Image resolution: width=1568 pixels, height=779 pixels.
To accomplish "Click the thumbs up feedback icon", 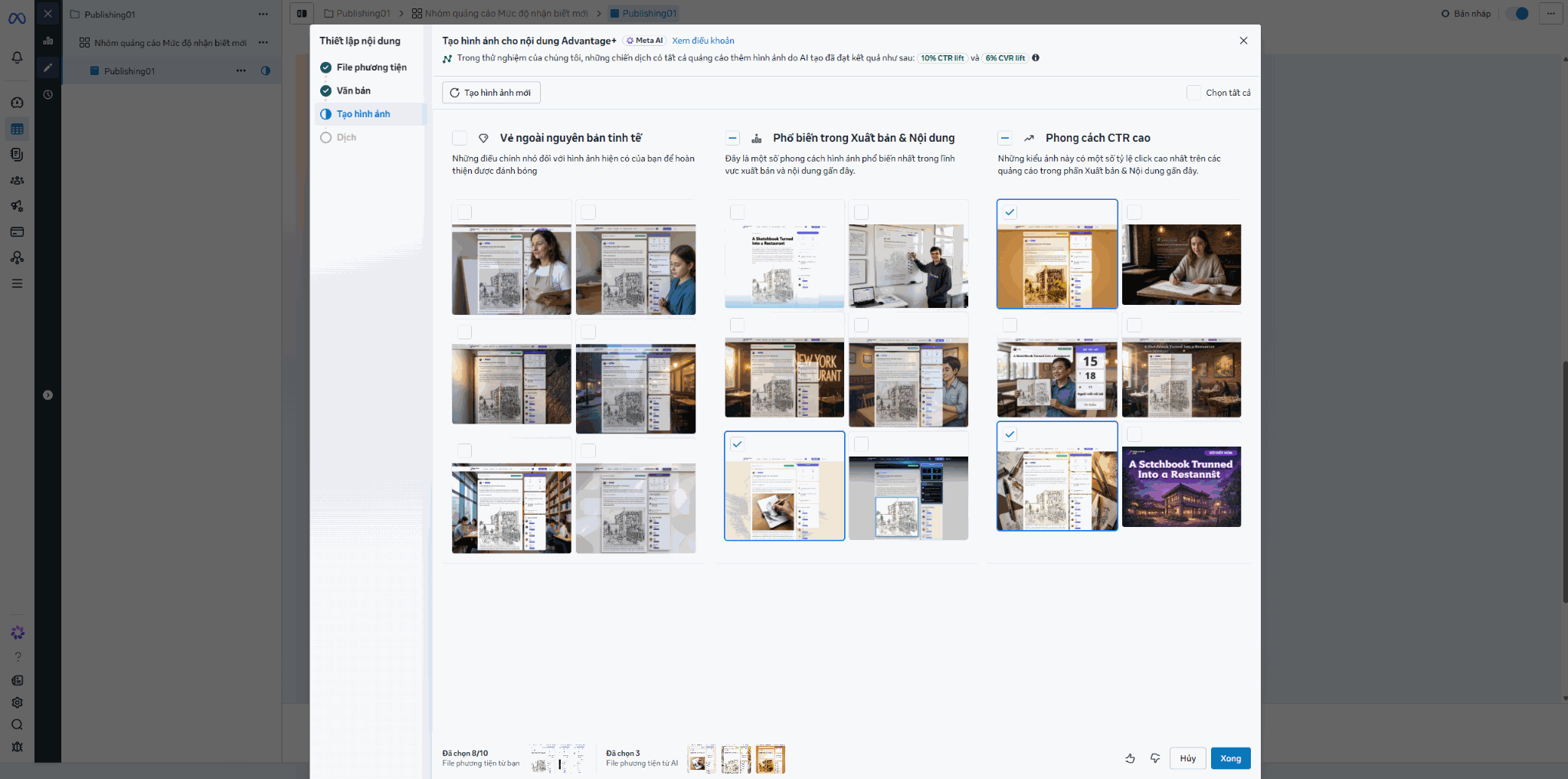I will [x=1130, y=758].
